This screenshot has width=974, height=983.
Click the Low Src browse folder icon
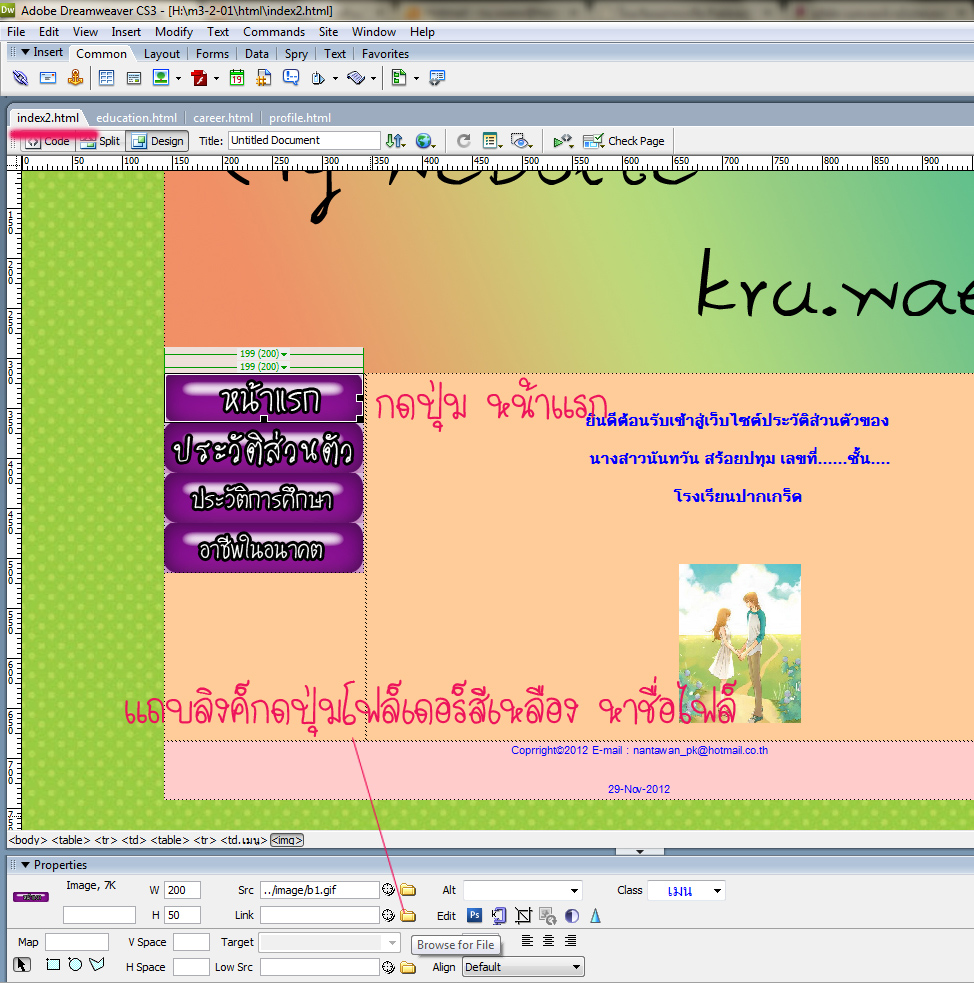(x=408, y=967)
